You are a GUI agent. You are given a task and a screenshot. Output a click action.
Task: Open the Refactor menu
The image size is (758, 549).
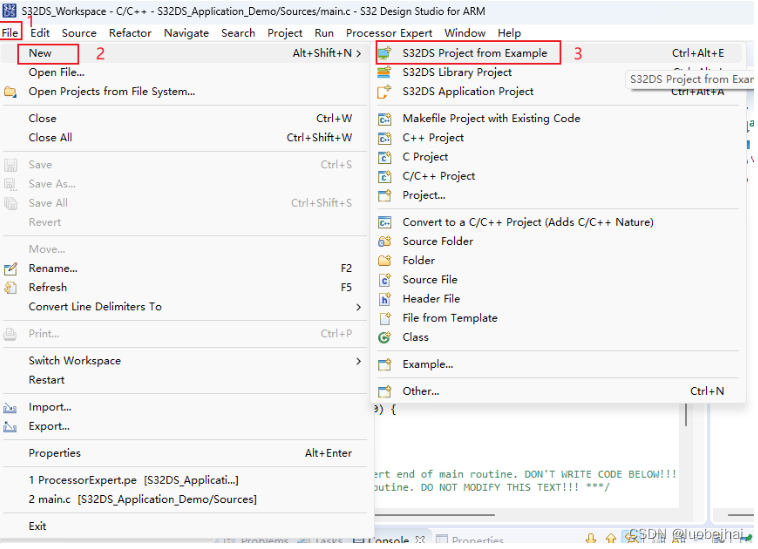[x=130, y=33]
